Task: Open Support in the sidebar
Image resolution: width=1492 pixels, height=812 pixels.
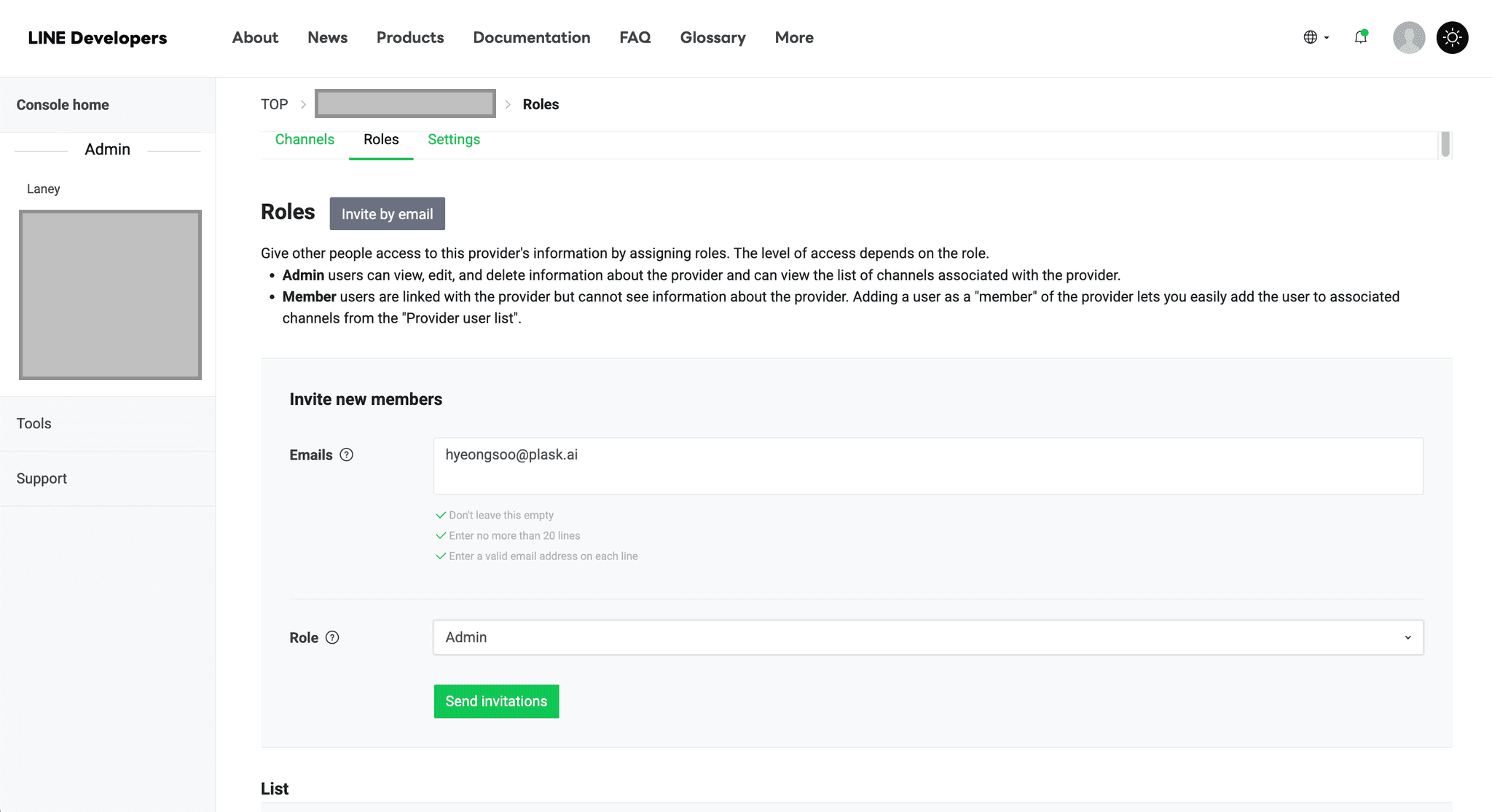Action: pyautogui.click(x=108, y=478)
